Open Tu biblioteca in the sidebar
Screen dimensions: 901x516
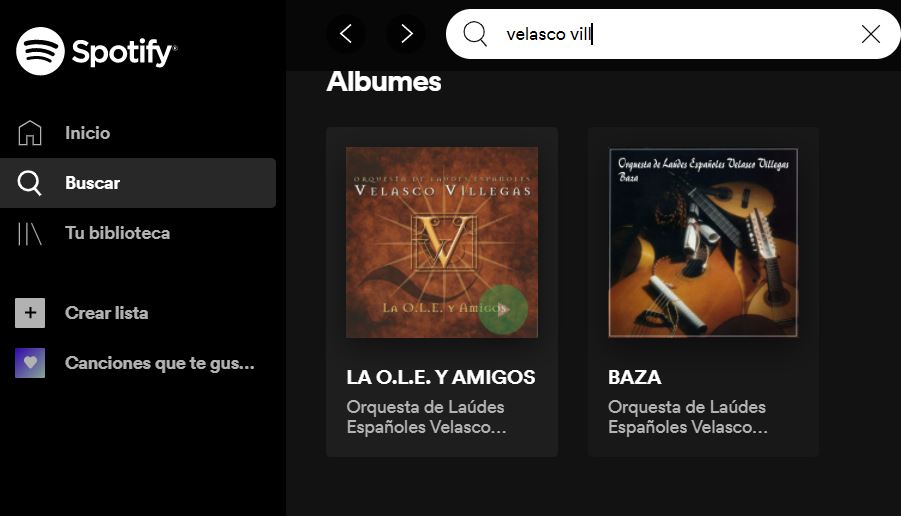[x=117, y=233]
